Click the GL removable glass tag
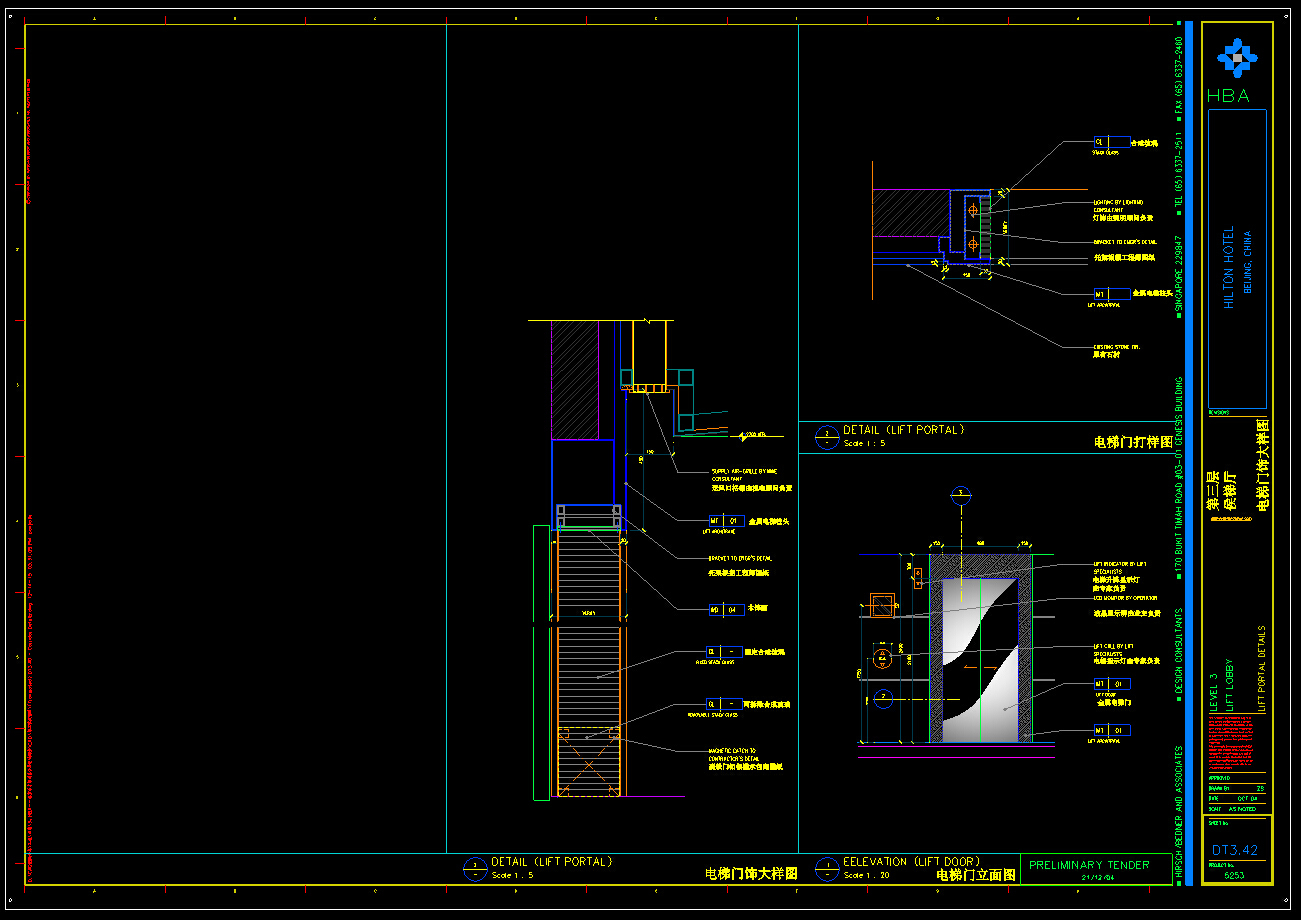 (726, 704)
